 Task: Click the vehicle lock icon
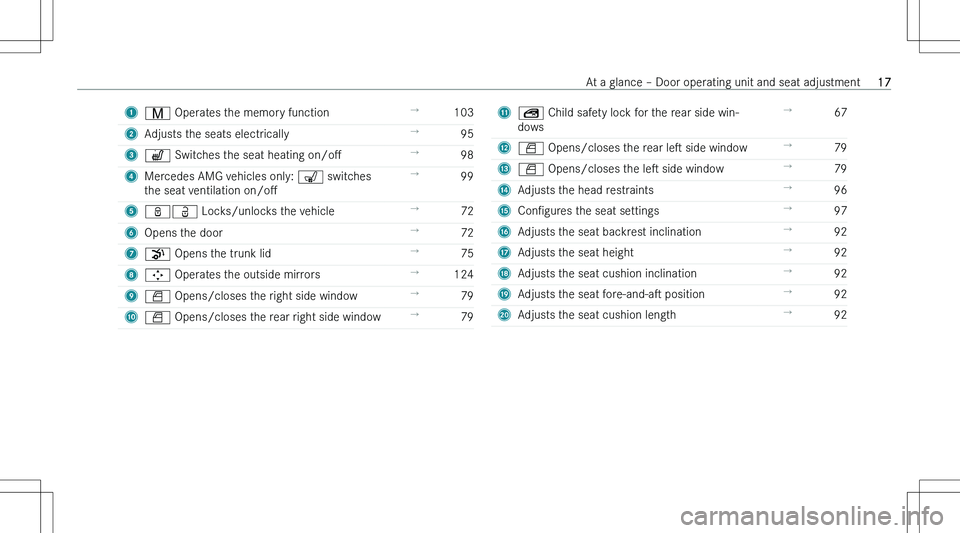pyautogui.click(x=157, y=212)
